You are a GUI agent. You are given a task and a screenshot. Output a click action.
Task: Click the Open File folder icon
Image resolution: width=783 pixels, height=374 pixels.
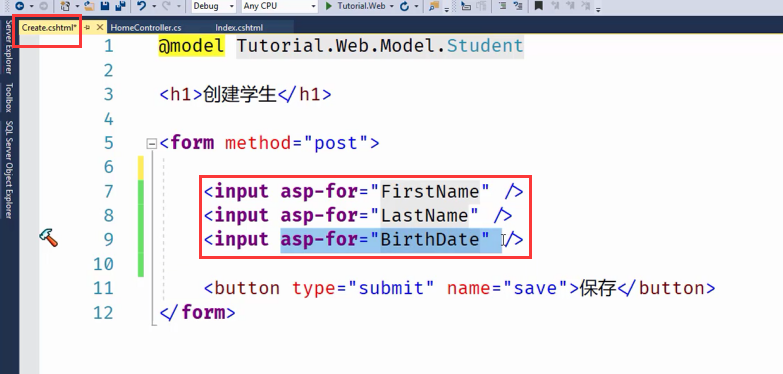pos(90,6)
